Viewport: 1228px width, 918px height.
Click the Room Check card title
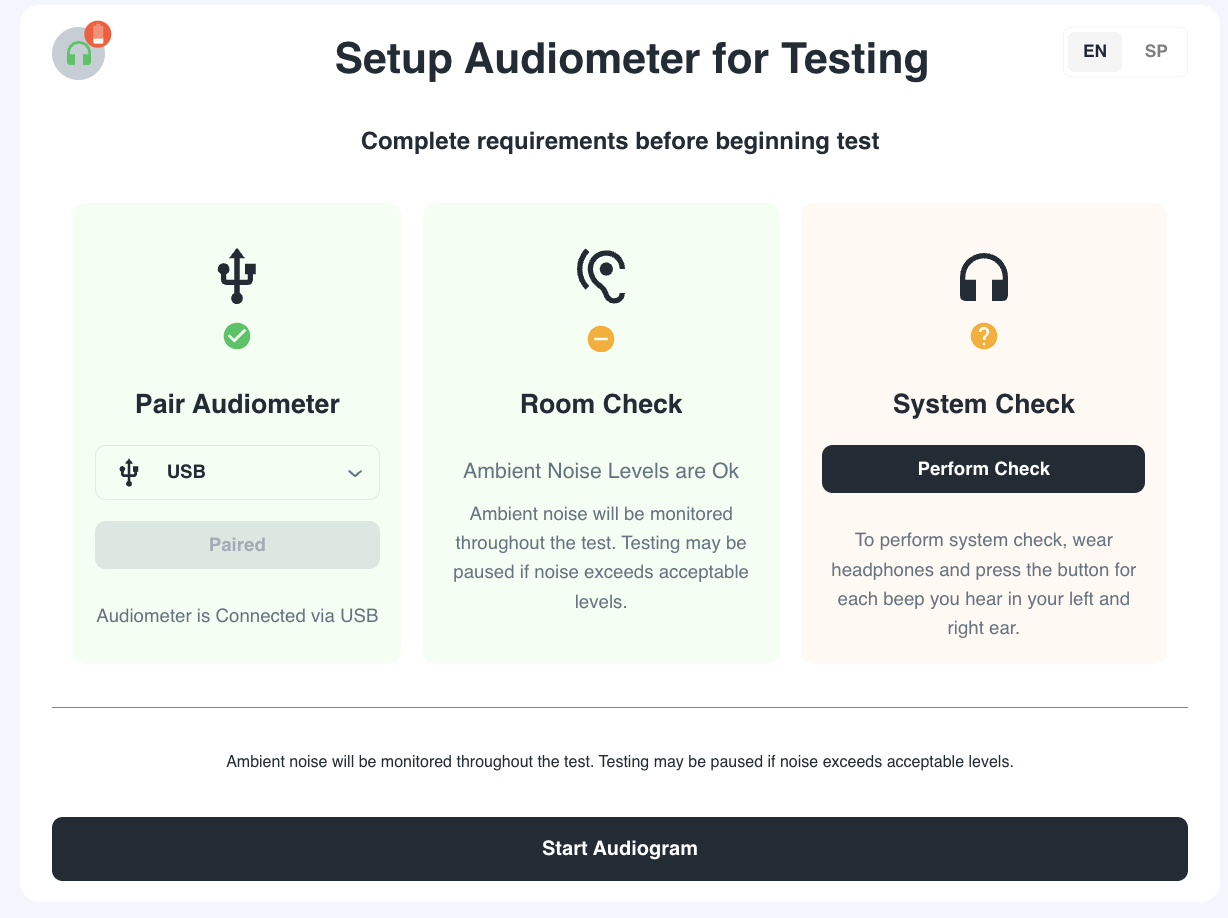pyautogui.click(x=601, y=404)
